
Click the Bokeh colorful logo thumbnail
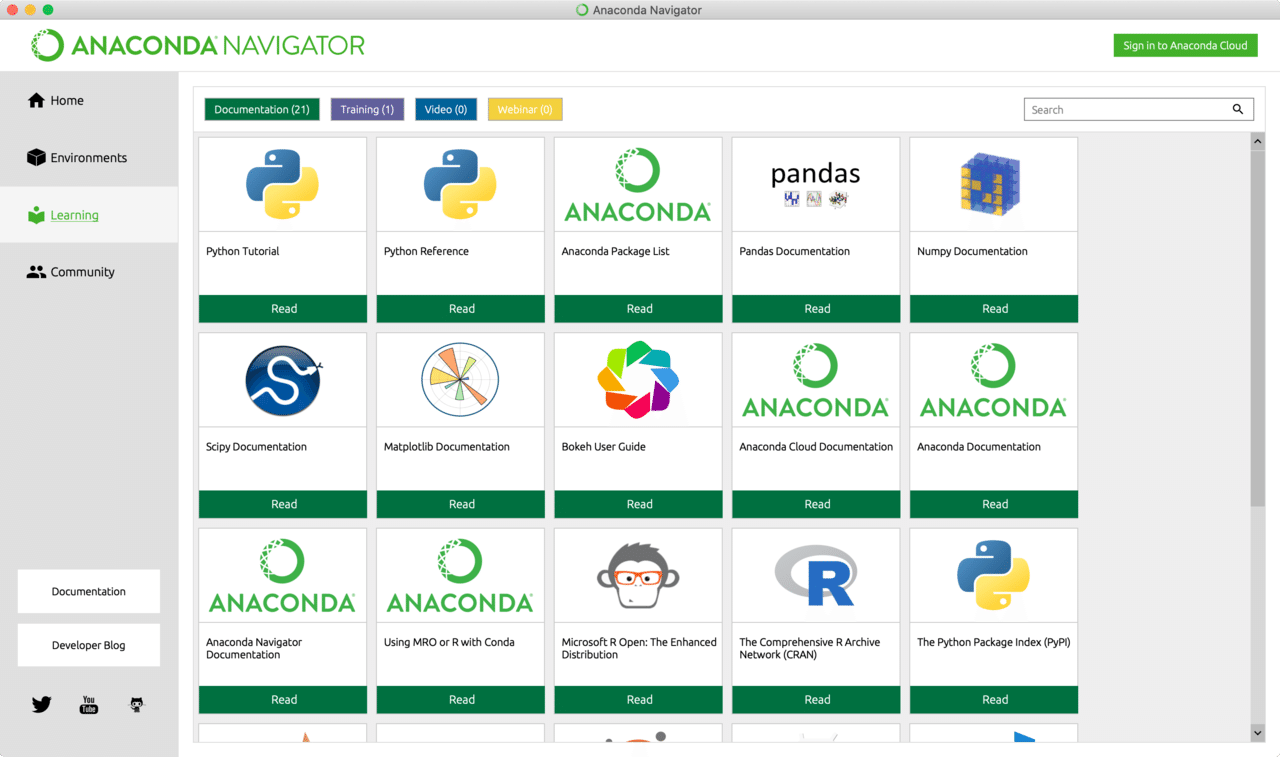tap(638, 380)
